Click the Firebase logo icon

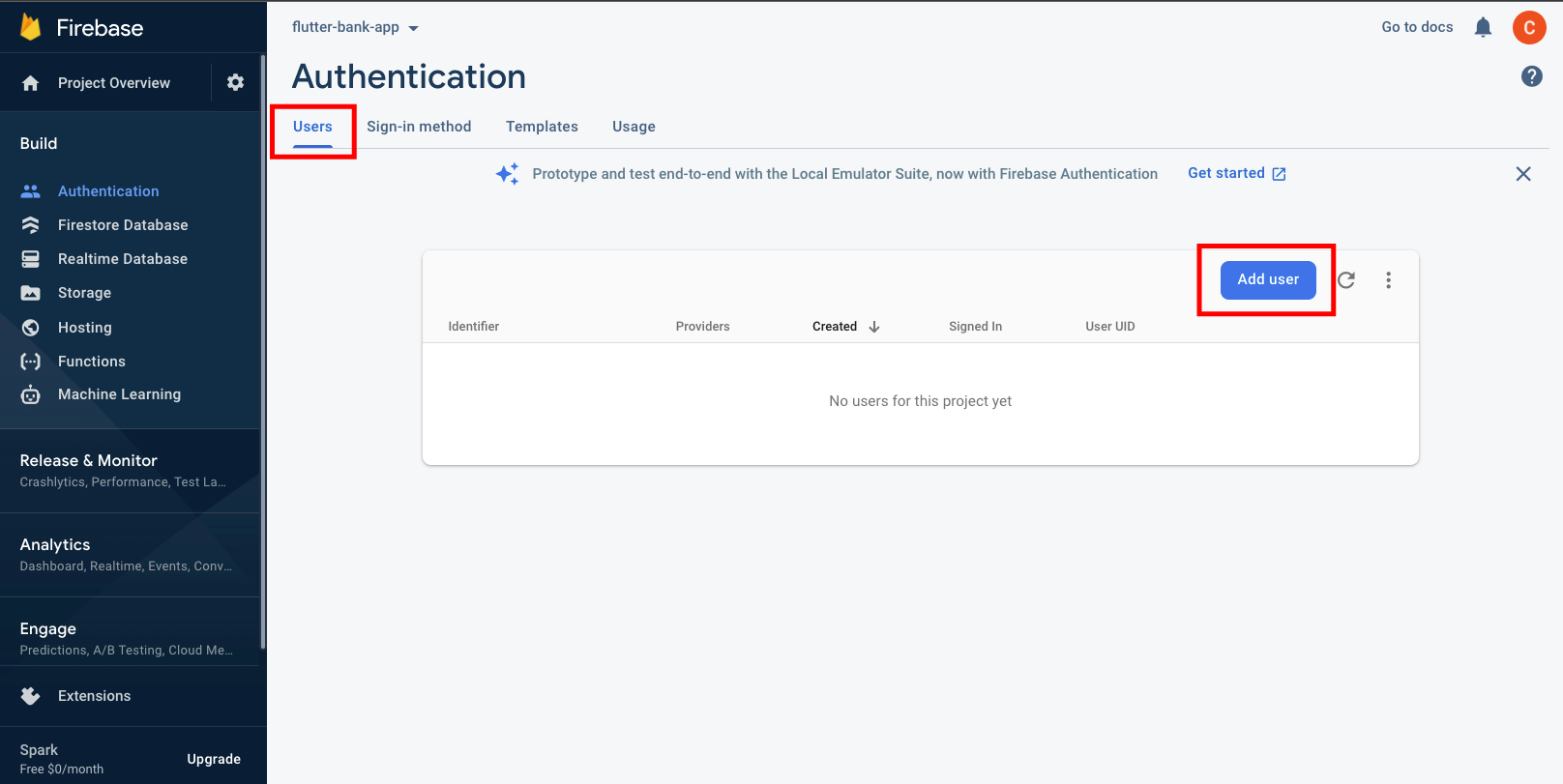pos(31,27)
